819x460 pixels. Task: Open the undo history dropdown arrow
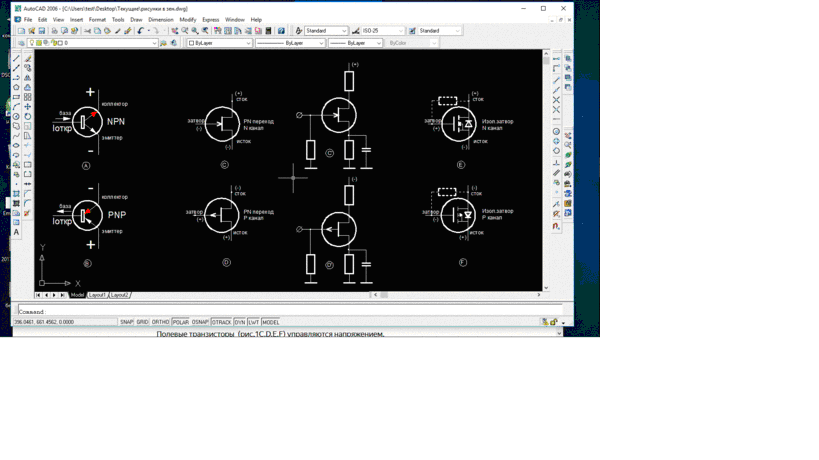148,31
